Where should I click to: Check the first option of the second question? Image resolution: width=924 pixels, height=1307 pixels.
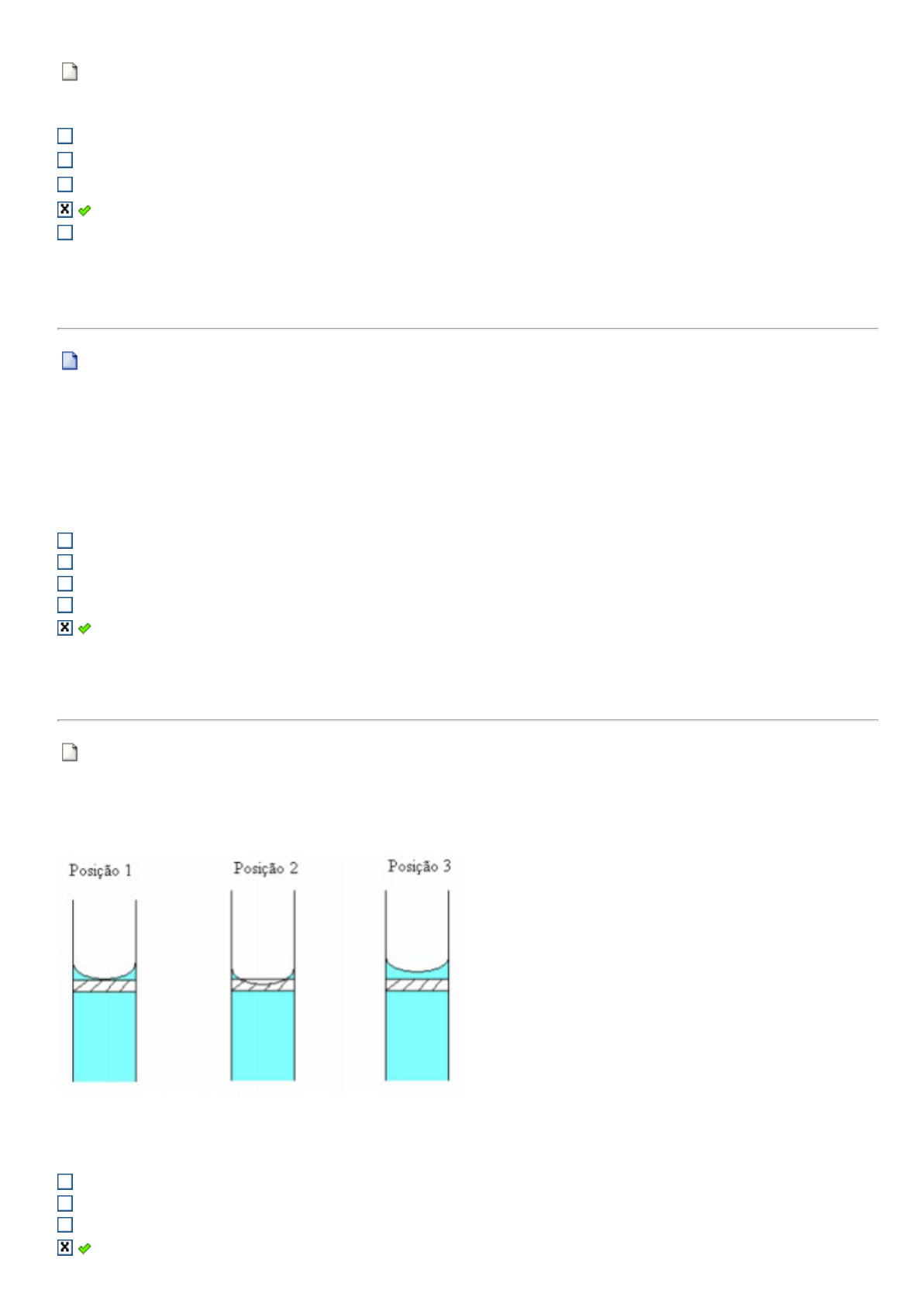(x=65, y=540)
